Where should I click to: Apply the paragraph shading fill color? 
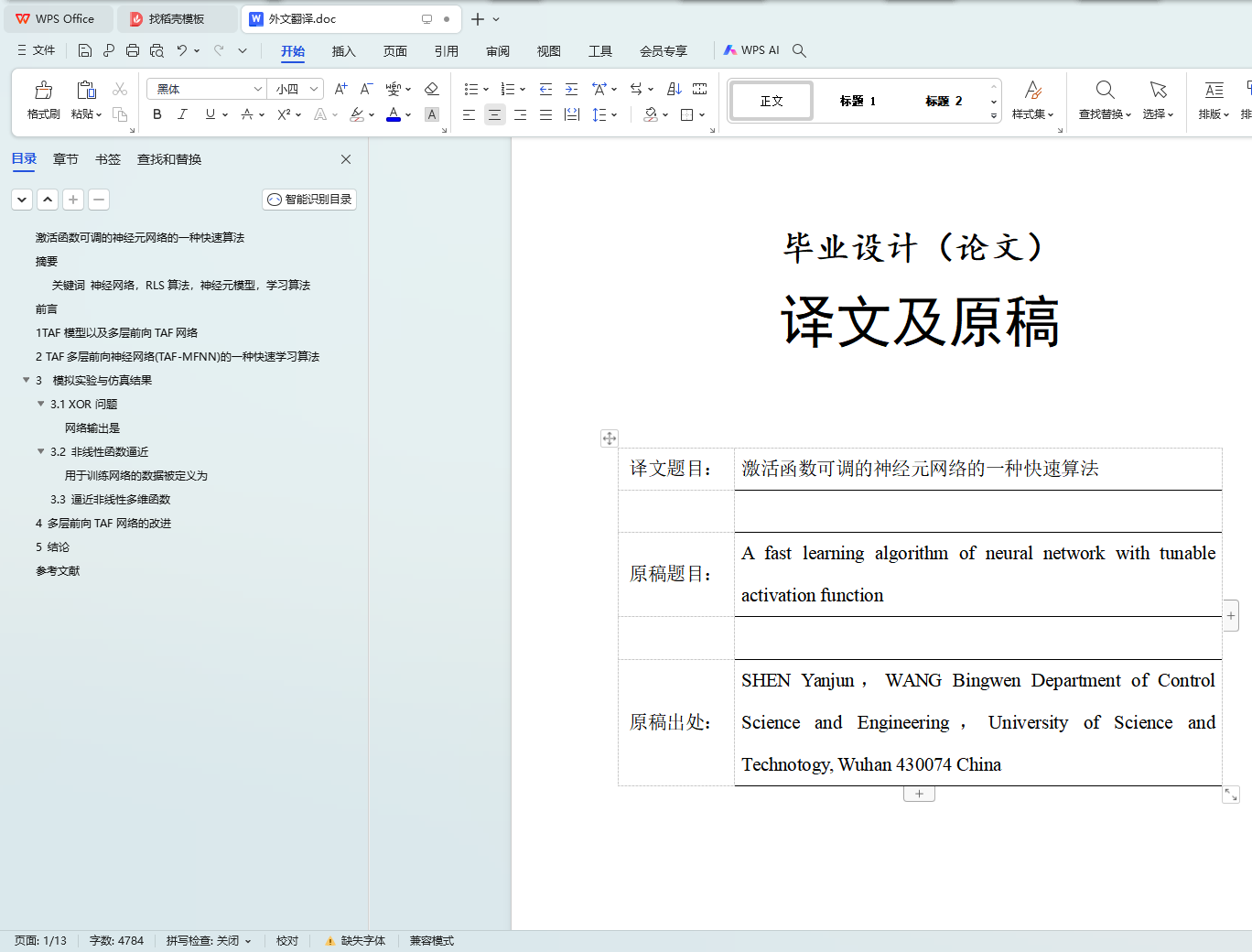pyautogui.click(x=651, y=114)
